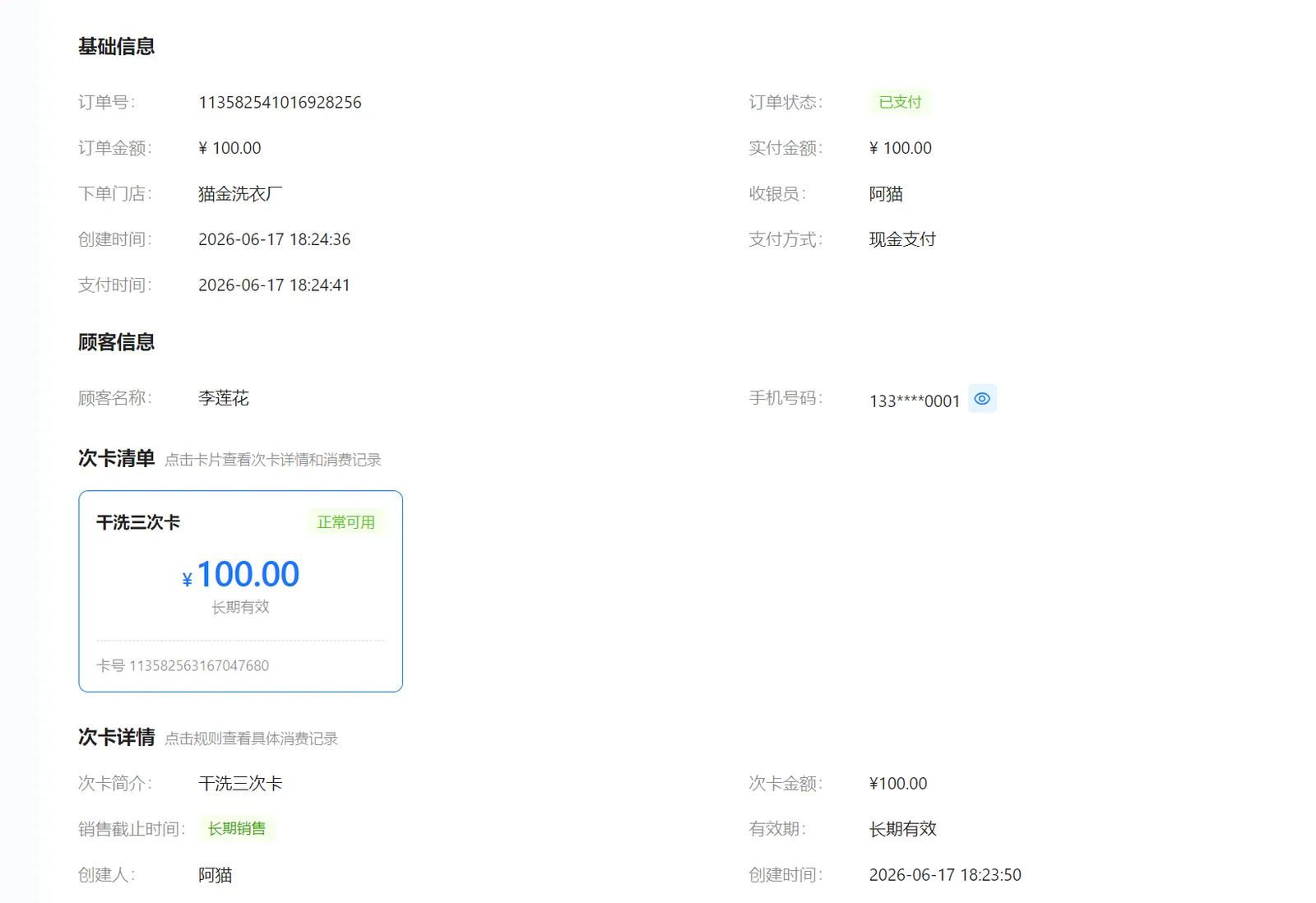Click the 次卡简介 value 干洗三次卡
The height and width of the screenshot is (903, 1316).
240,784
